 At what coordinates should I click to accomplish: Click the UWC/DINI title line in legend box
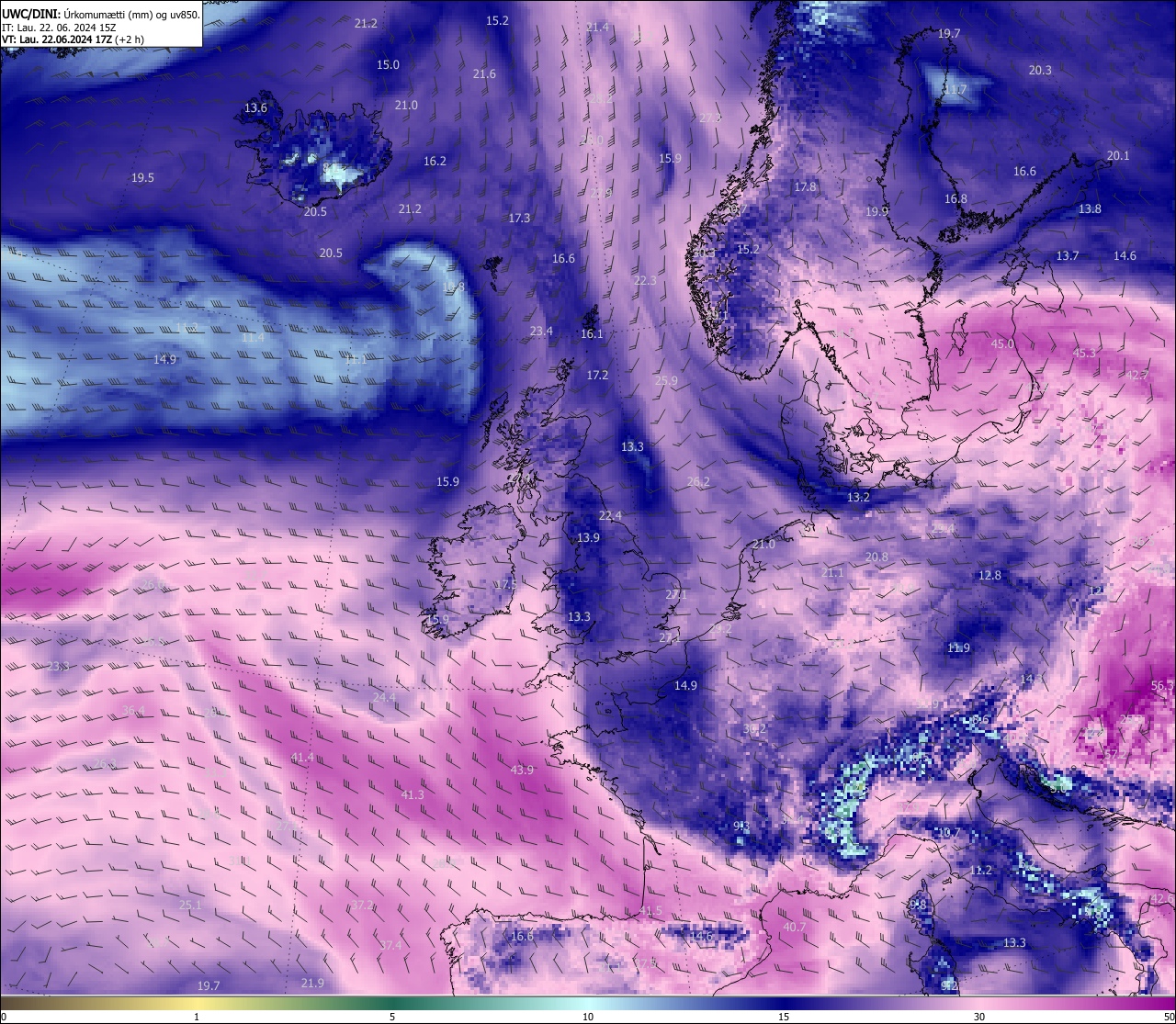point(100,14)
